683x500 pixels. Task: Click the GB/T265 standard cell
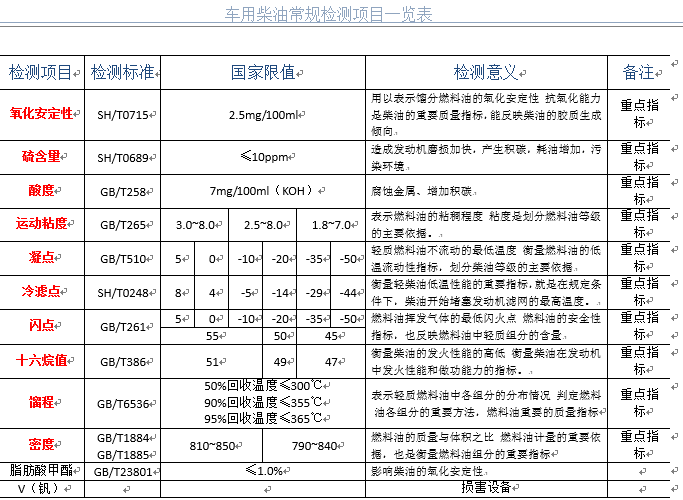click(x=122, y=225)
